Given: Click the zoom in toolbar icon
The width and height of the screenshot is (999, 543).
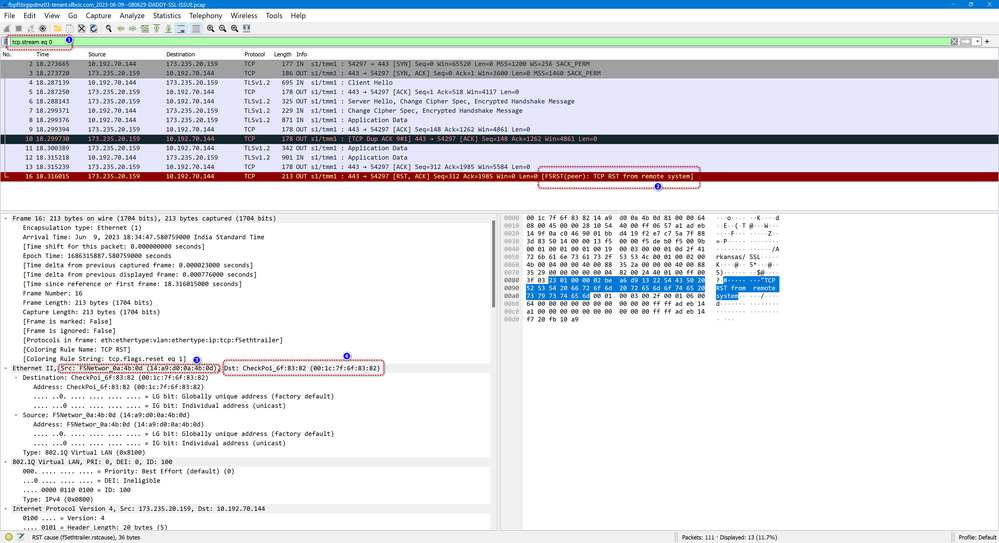Looking at the screenshot, I should tap(211, 29).
